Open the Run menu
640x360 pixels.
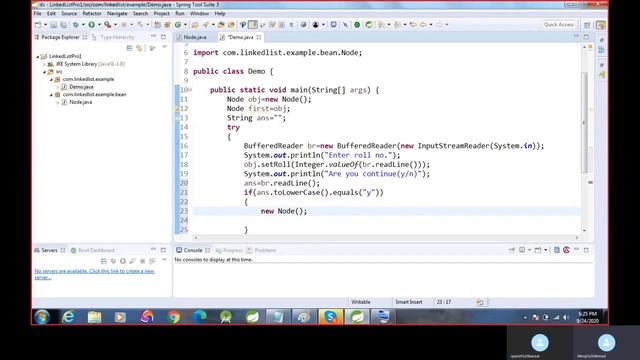[180, 13]
